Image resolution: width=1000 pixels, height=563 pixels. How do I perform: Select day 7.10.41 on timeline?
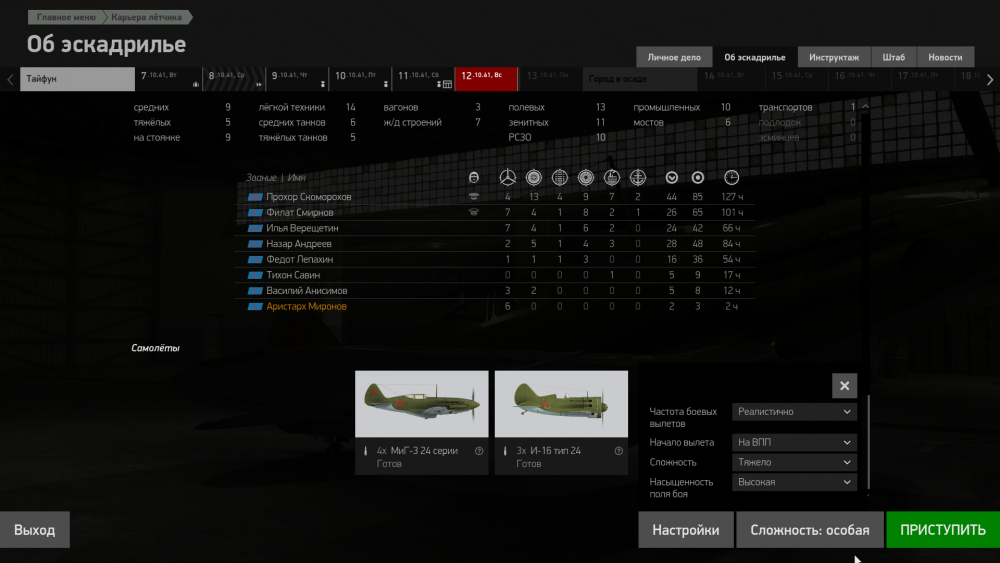(169, 79)
